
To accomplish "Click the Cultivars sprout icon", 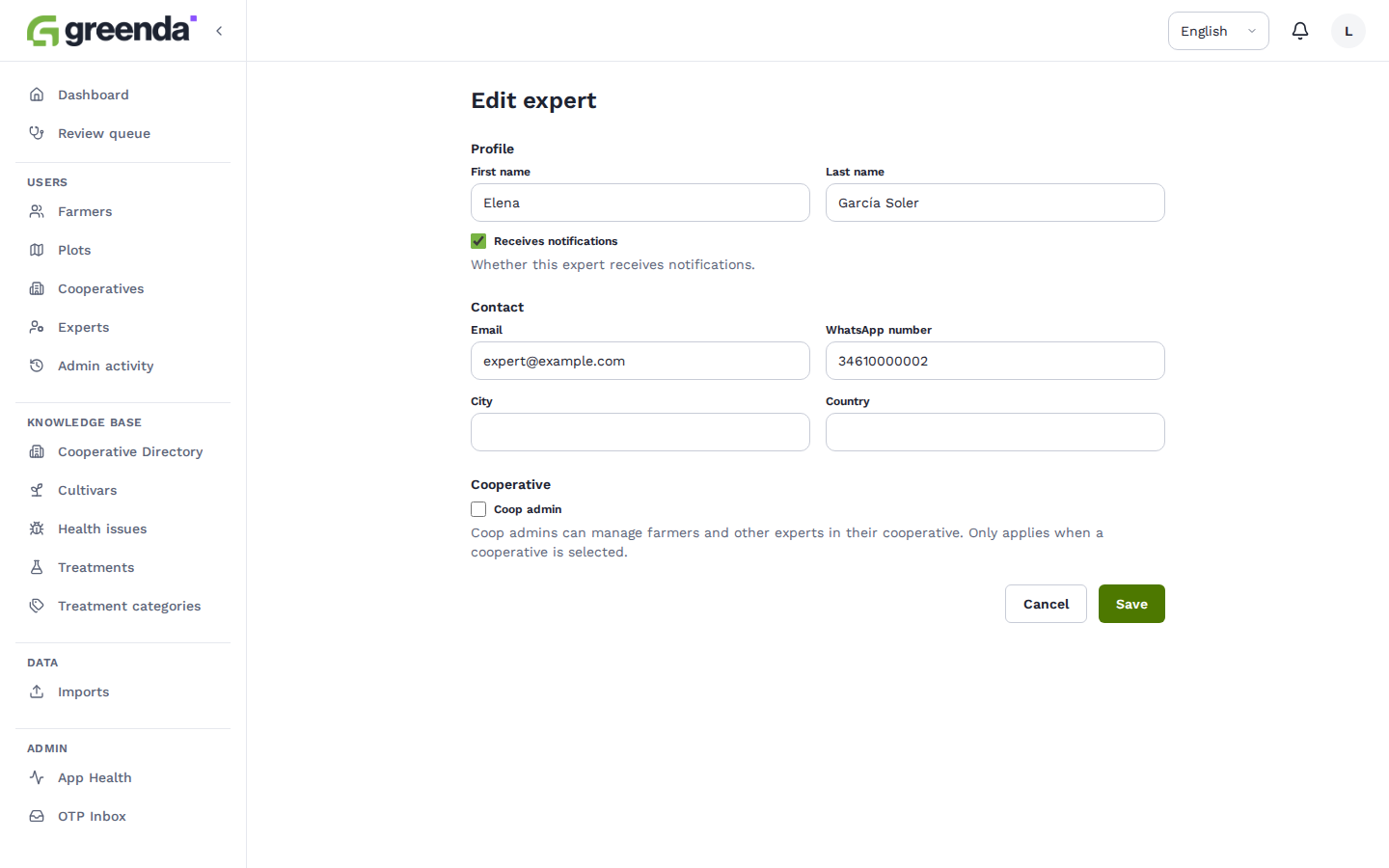I will coord(37,490).
